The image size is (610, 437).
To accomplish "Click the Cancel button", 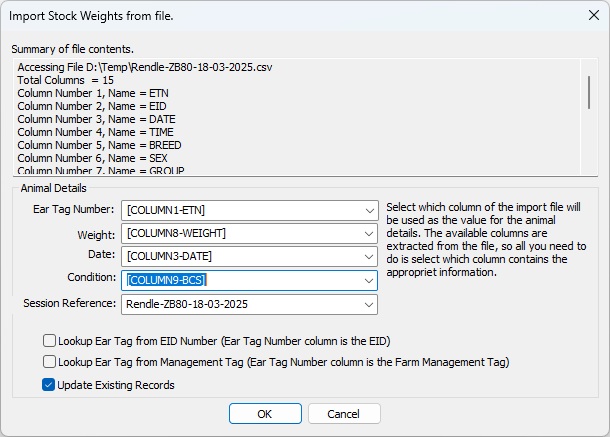I will coord(344,414).
